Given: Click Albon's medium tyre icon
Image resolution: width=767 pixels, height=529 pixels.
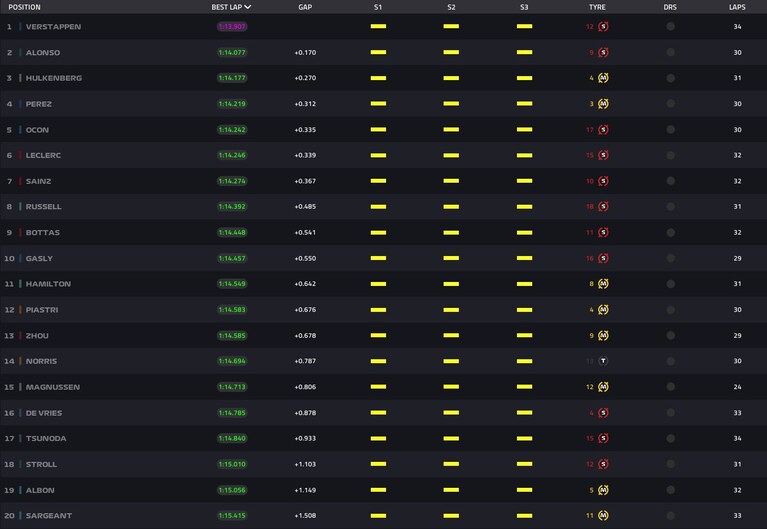Looking at the screenshot, I should point(603,490).
